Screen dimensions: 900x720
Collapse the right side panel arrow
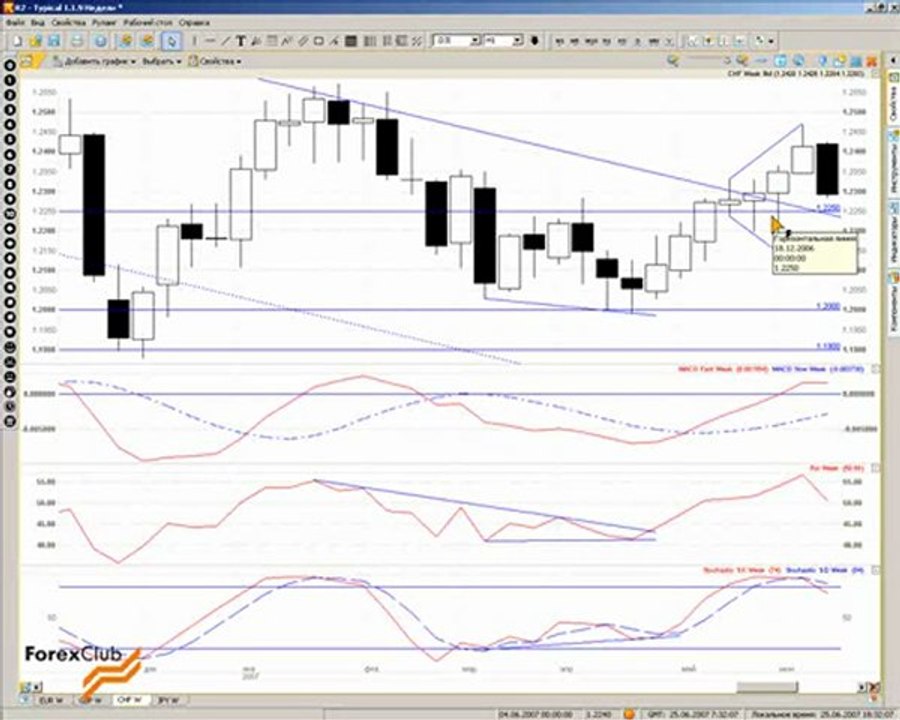click(x=893, y=59)
